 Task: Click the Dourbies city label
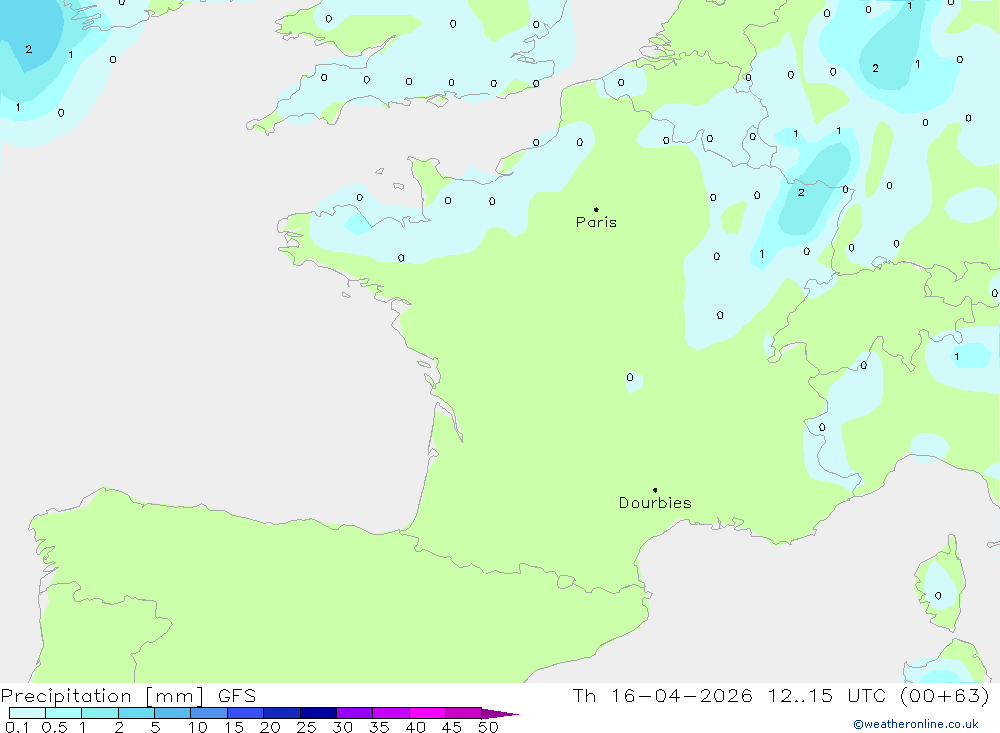[x=655, y=503]
